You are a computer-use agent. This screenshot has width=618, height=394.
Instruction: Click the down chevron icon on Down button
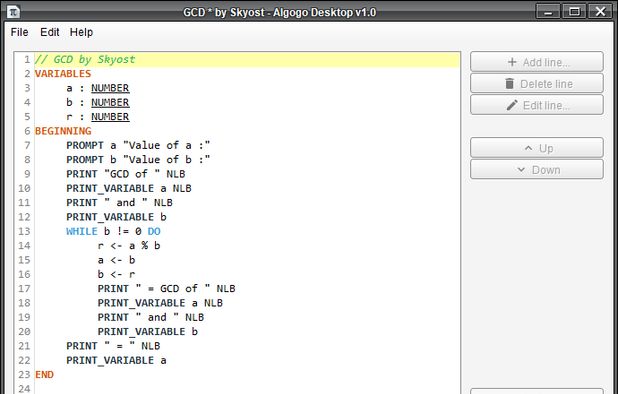[521, 170]
